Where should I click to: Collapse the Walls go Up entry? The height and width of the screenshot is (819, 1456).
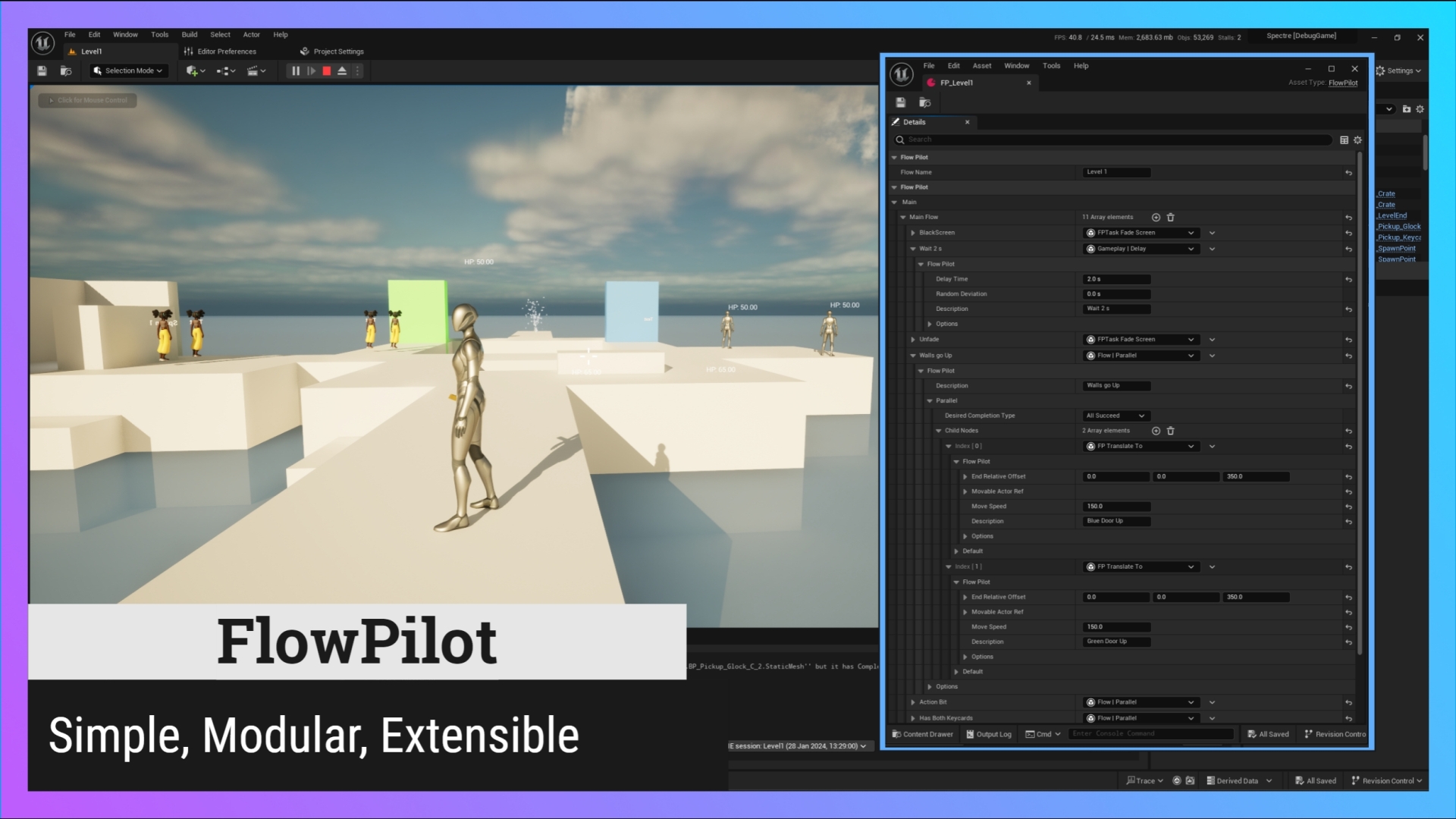click(x=913, y=356)
